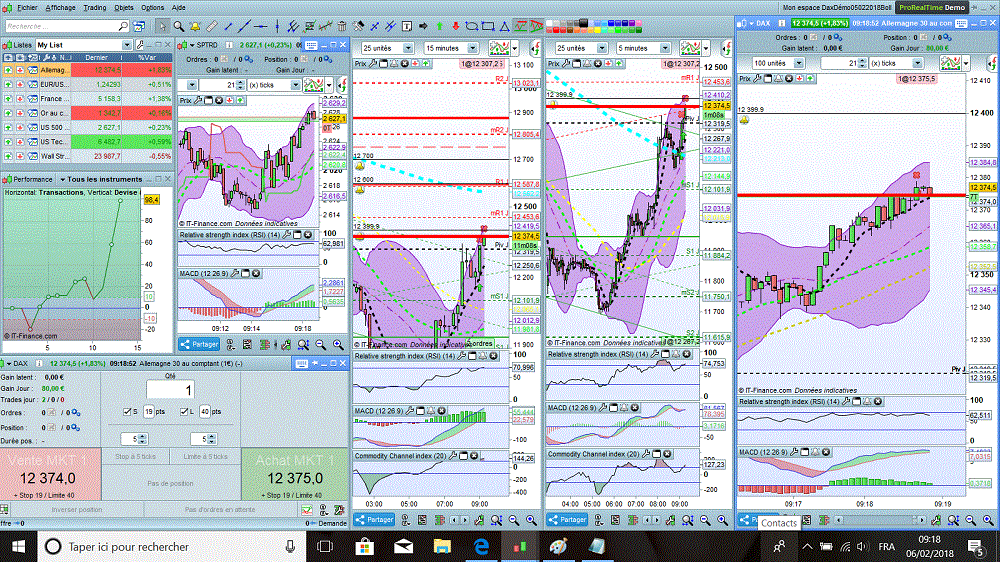
Task: Click Achat MKT 1 buy button
Action: click(295, 475)
